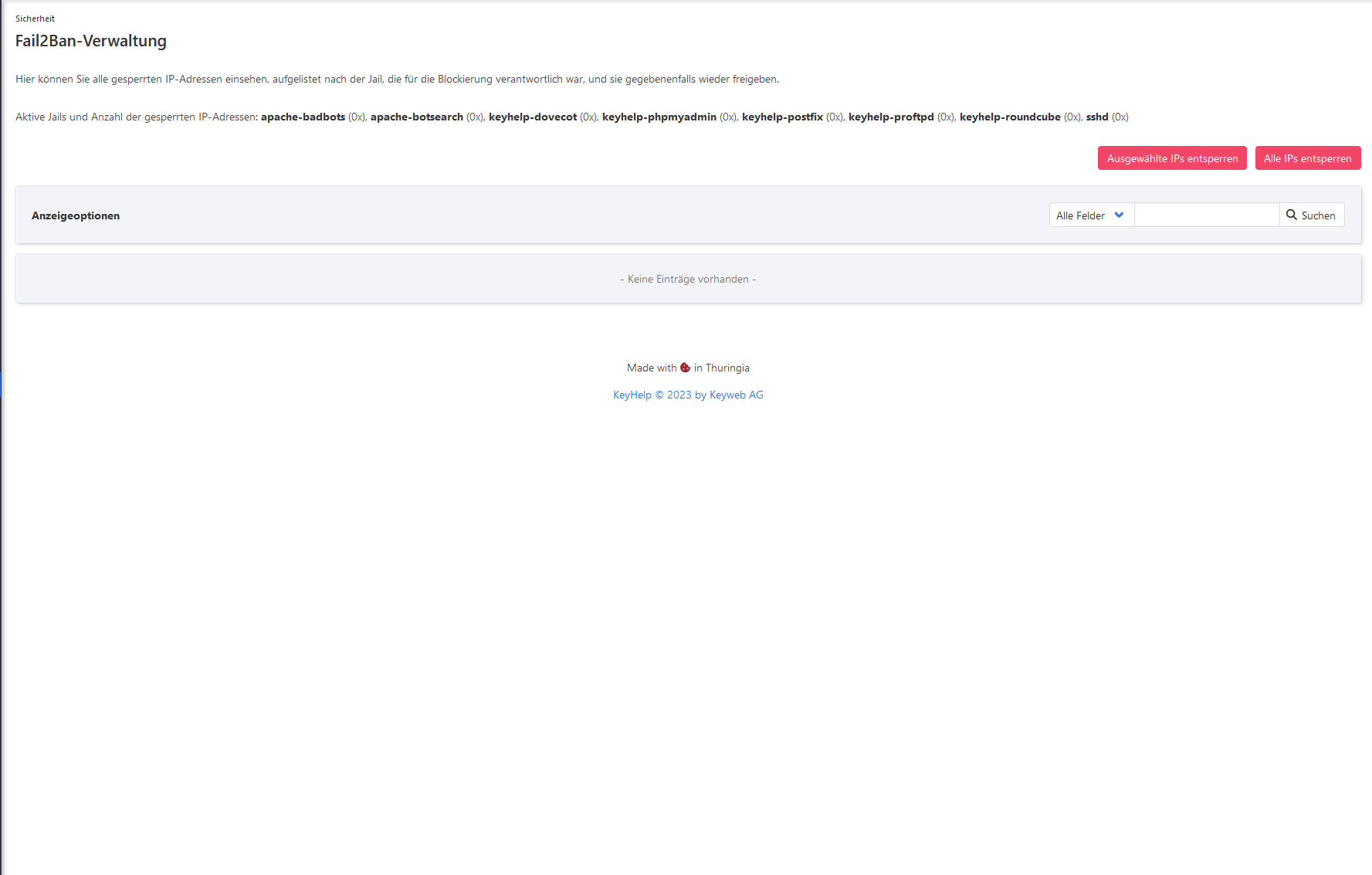
Task: Click the chevron arrow beside Alle Felder
Action: pyautogui.click(x=1119, y=215)
